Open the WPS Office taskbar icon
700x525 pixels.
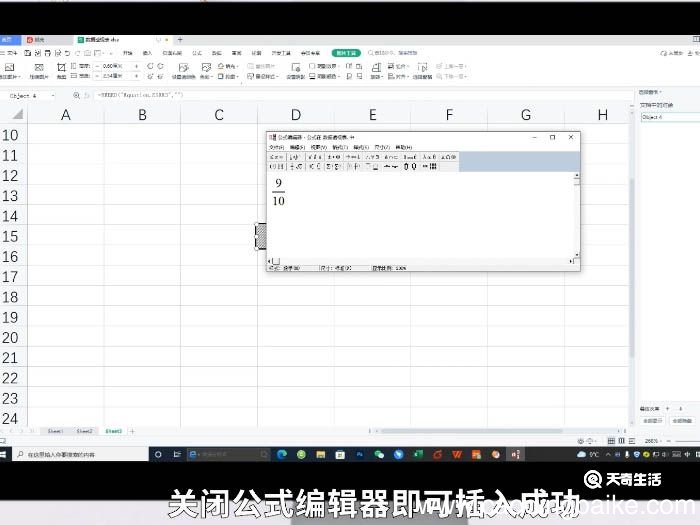coord(457,454)
